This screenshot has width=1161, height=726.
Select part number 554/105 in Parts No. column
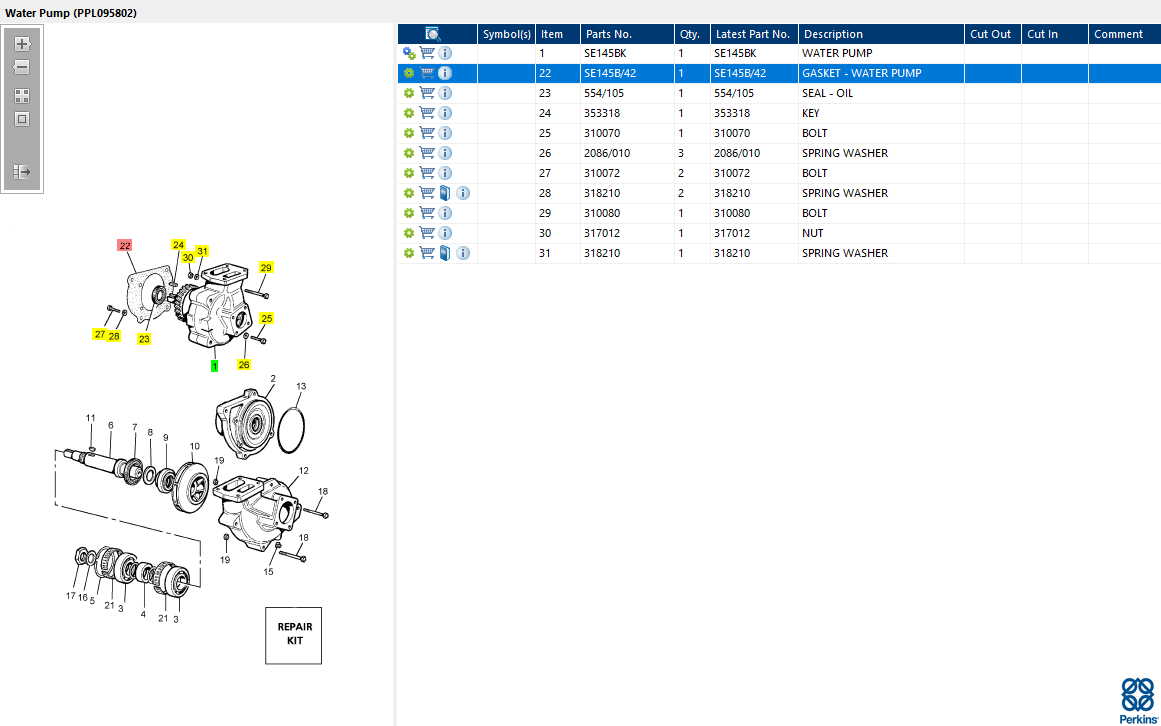point(603,93)
